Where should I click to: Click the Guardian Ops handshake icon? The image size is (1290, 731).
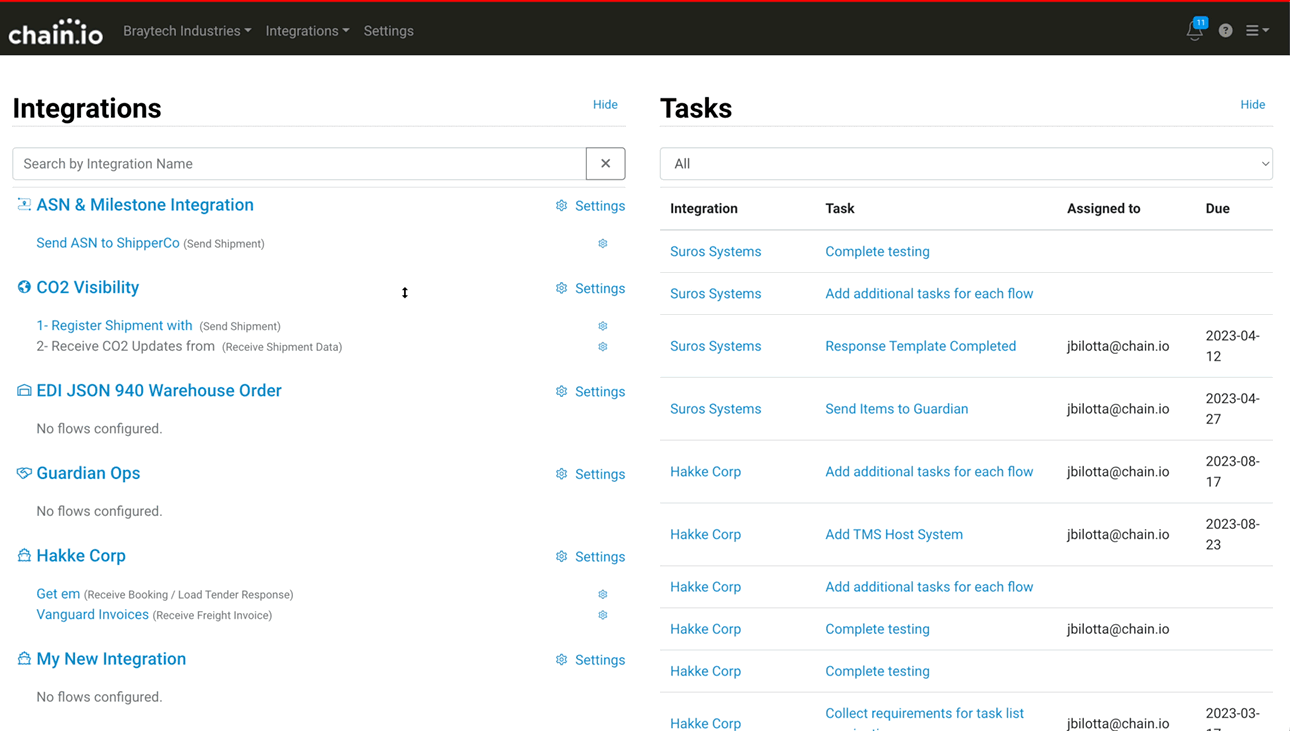tap(24, 473)
